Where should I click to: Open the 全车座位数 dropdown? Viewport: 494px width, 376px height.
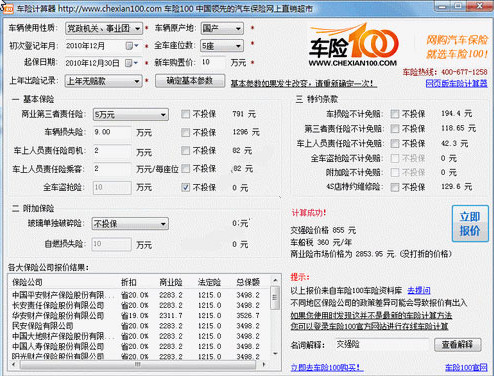(x=222, y=46)
